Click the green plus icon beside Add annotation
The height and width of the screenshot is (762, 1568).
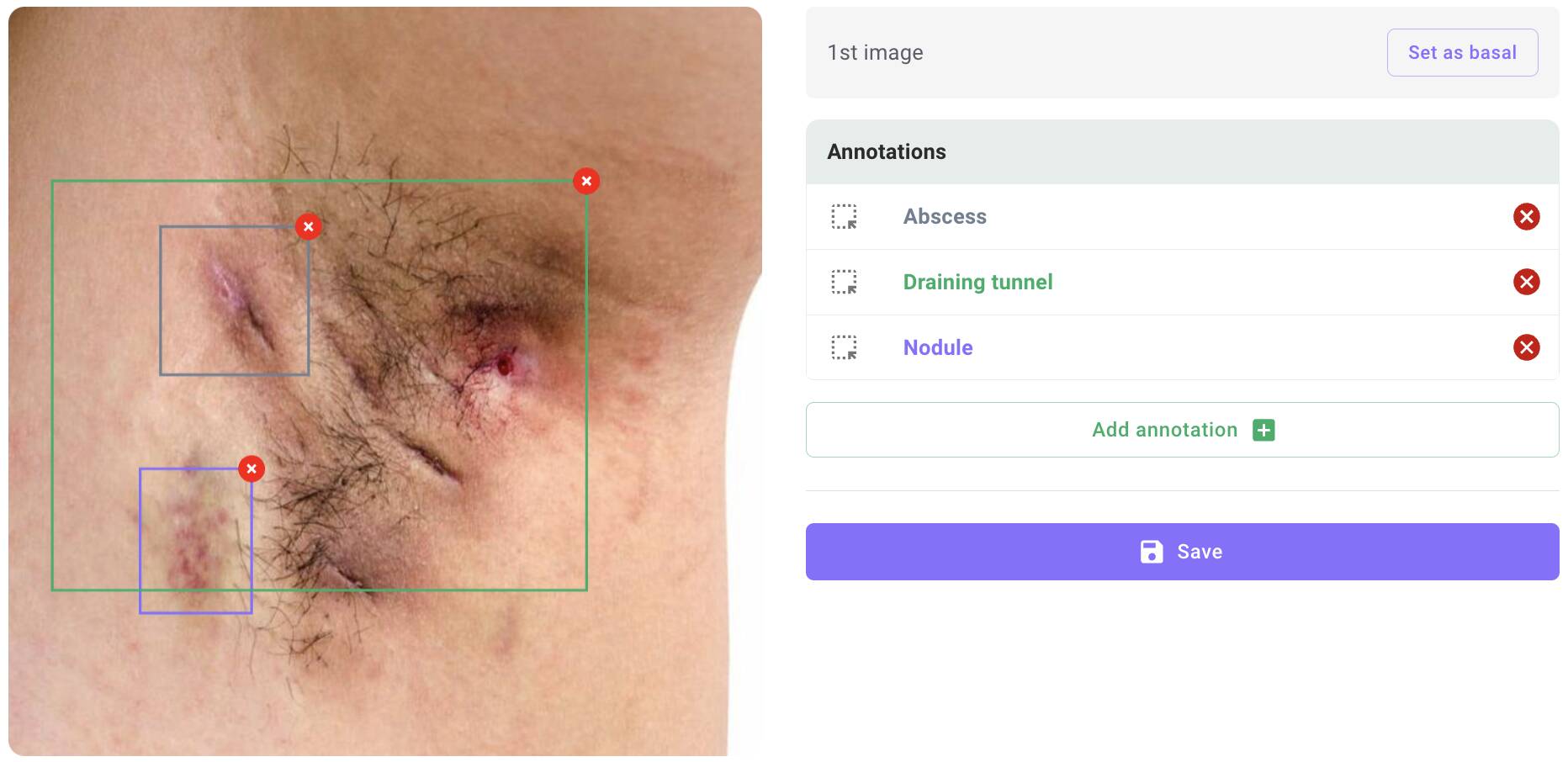click(1263, 430)
